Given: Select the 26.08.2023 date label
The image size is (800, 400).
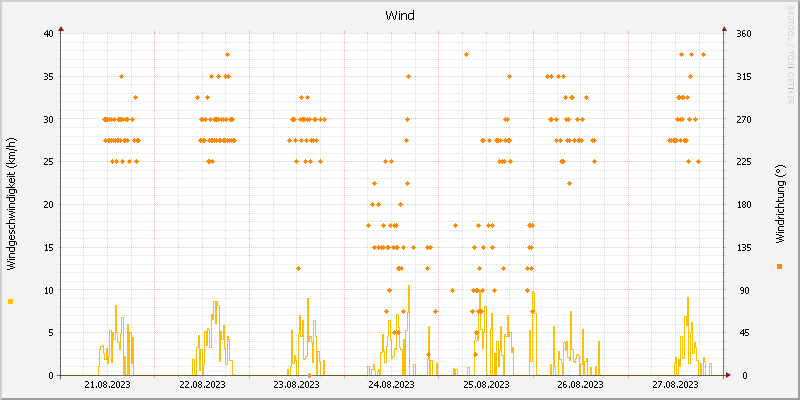Looking at the screenshot, I should coord(581,385).
